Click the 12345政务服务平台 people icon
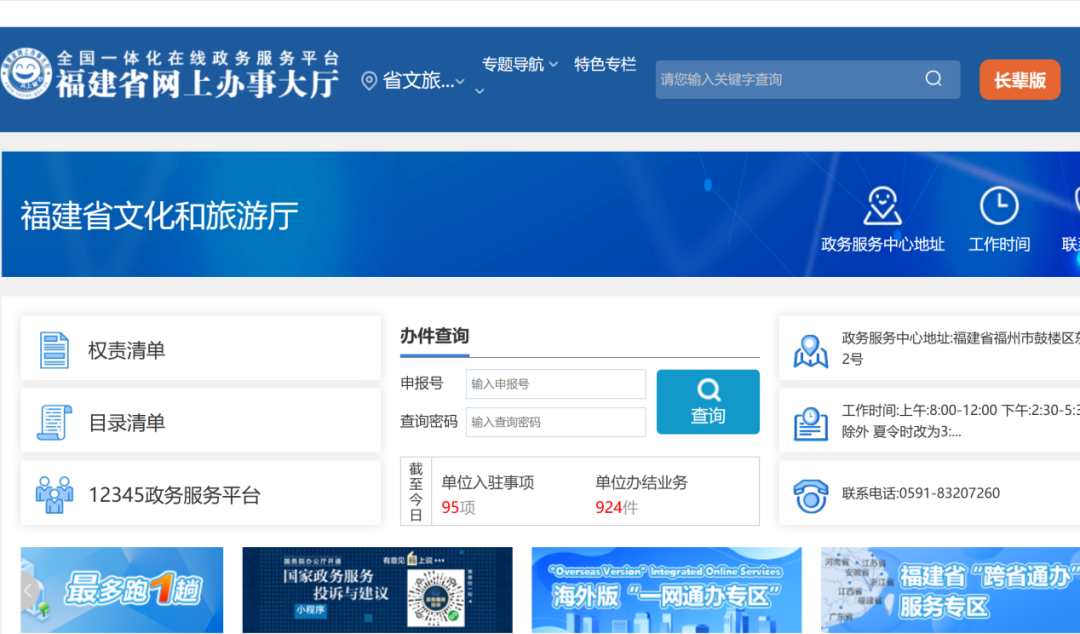The height and width of the screenshot is (634, 1080). tap(54, 494)
